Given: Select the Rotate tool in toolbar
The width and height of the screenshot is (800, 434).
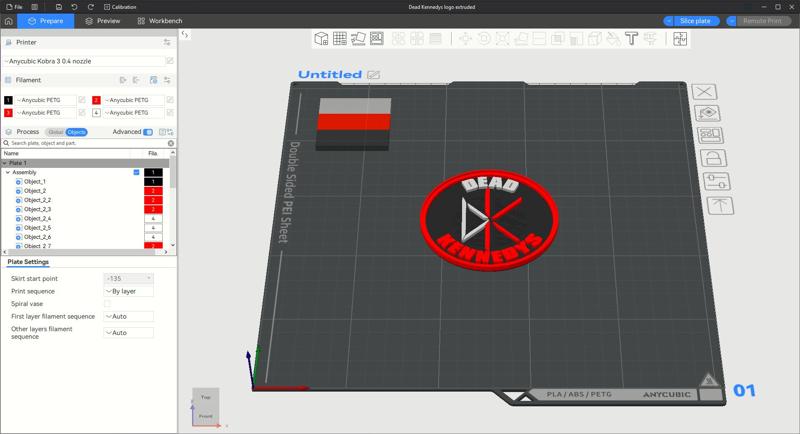Looking at the screenshot, I should [x=484, y=39].
